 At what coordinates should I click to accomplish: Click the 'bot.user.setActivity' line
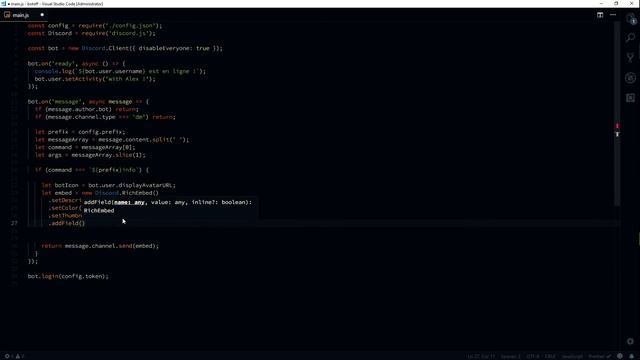pyautogui.click(x=95, y=79)
